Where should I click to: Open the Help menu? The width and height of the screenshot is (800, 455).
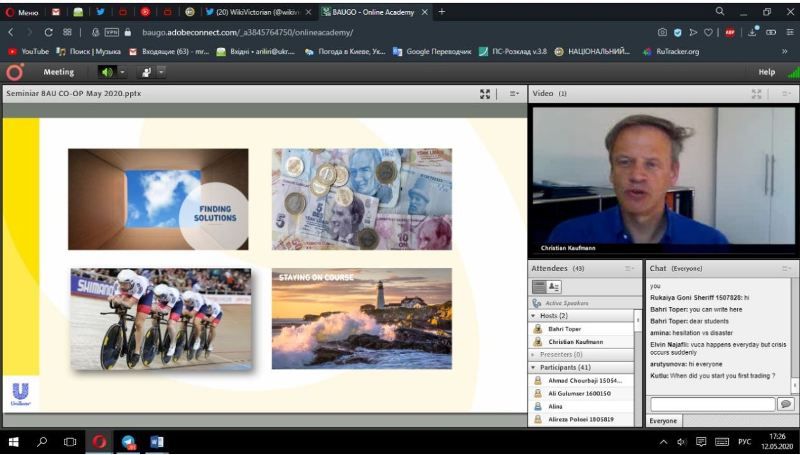tap(766, 72)
